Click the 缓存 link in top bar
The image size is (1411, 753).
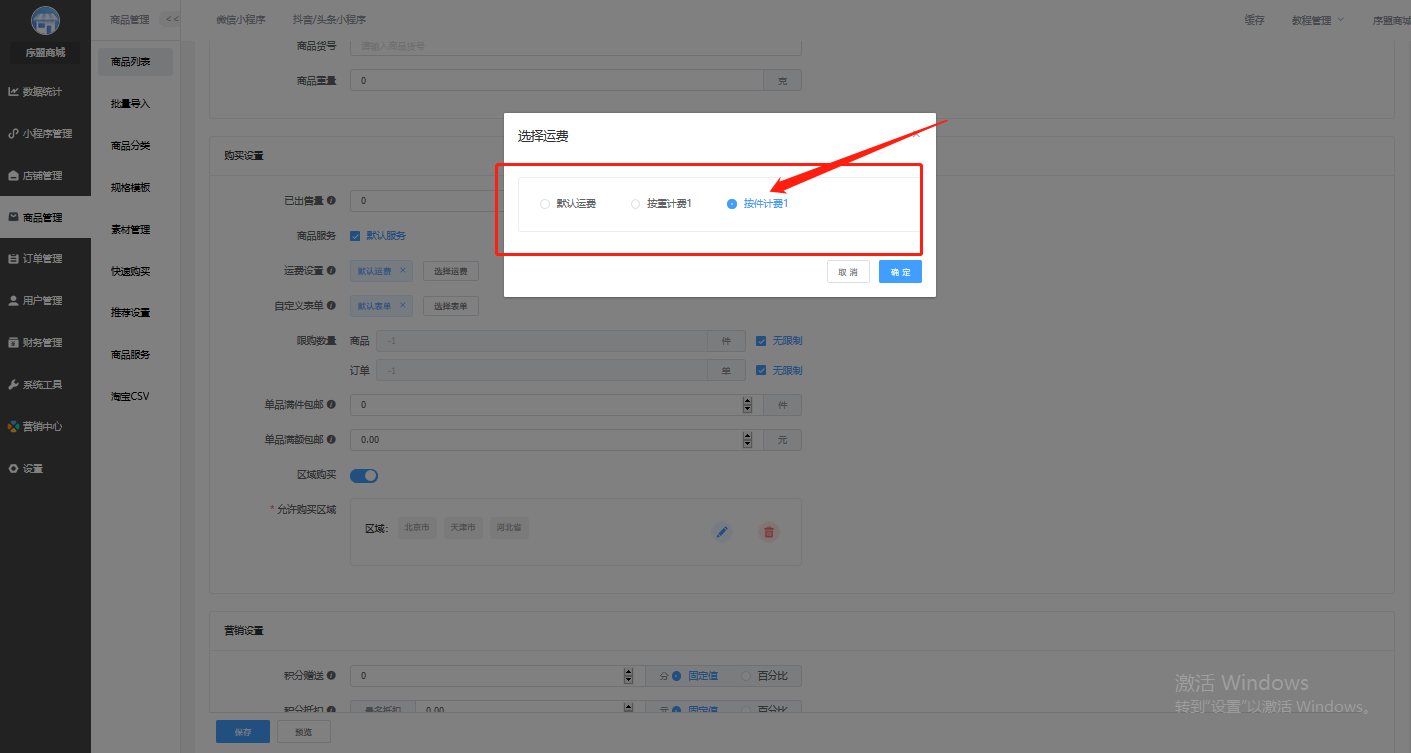1254,19
